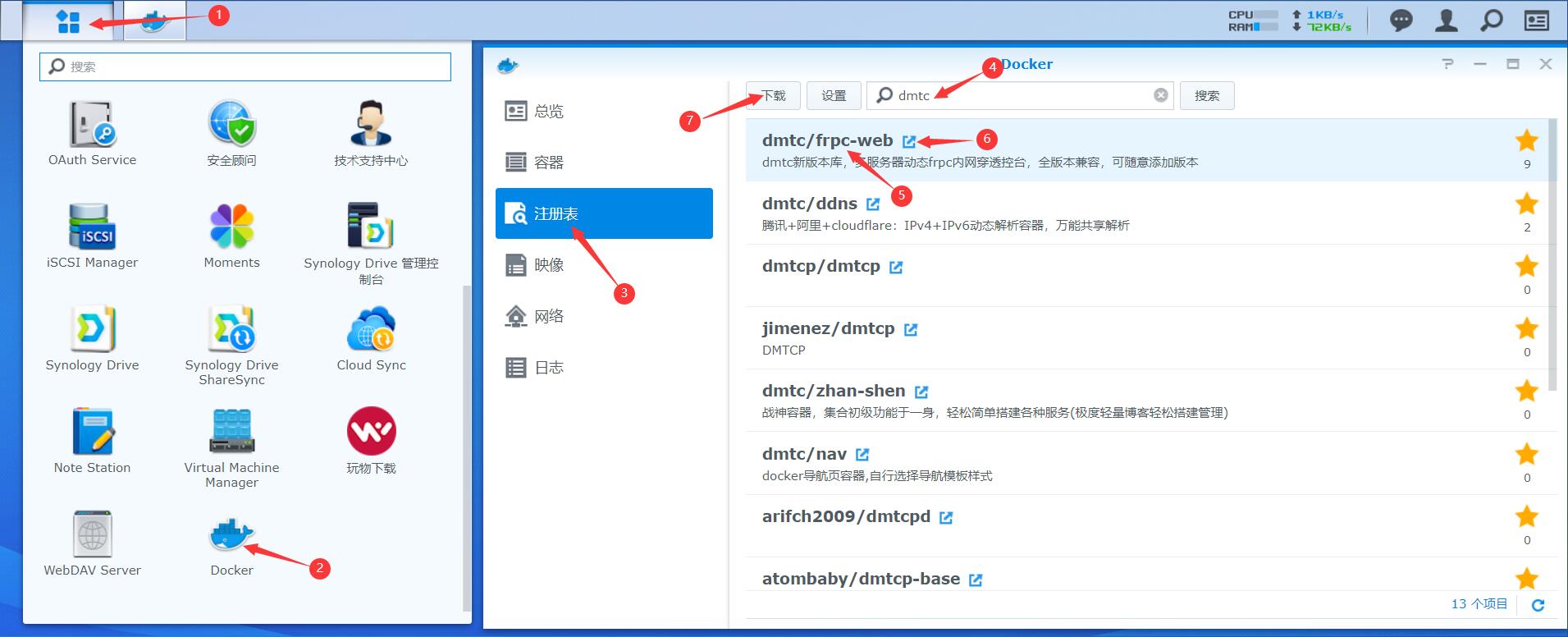This screenshot has width=1568, height=637.
Task: Click the 下载 download button
Action: coord(773,95)
